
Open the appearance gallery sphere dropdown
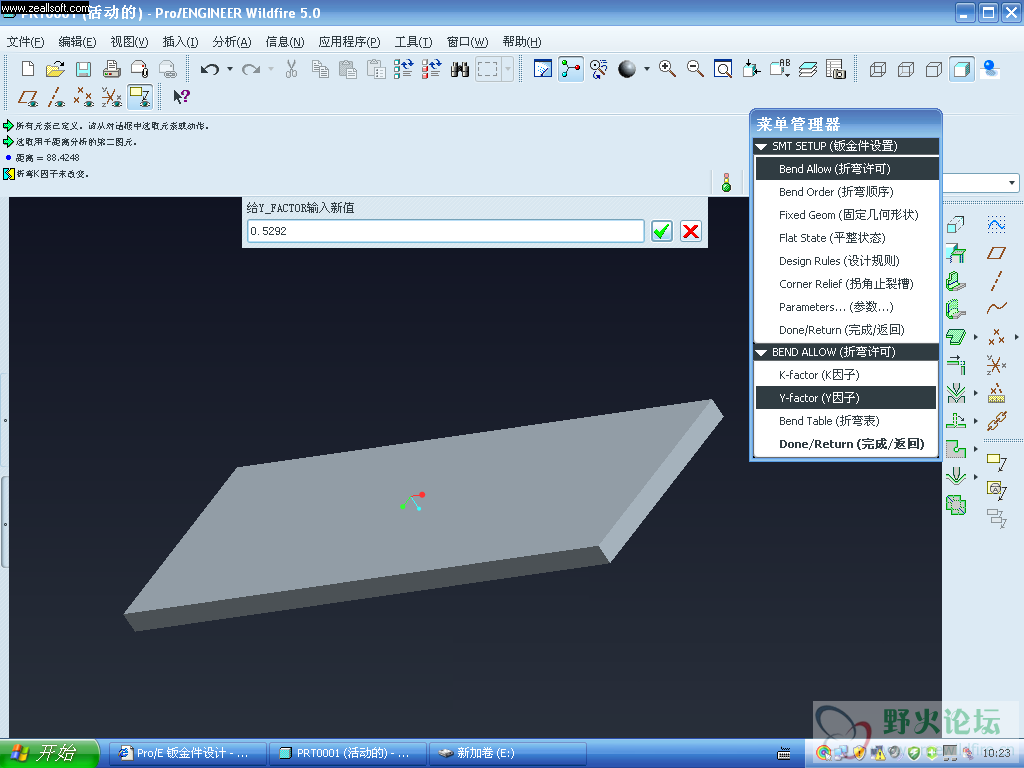click(x=647, y=69)
